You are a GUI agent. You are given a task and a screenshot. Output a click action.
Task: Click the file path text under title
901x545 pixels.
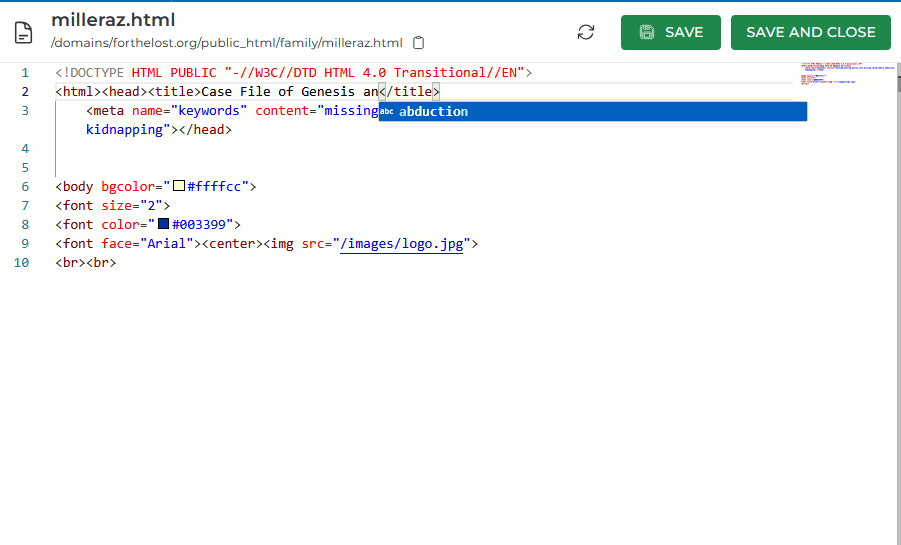point(226,43)
